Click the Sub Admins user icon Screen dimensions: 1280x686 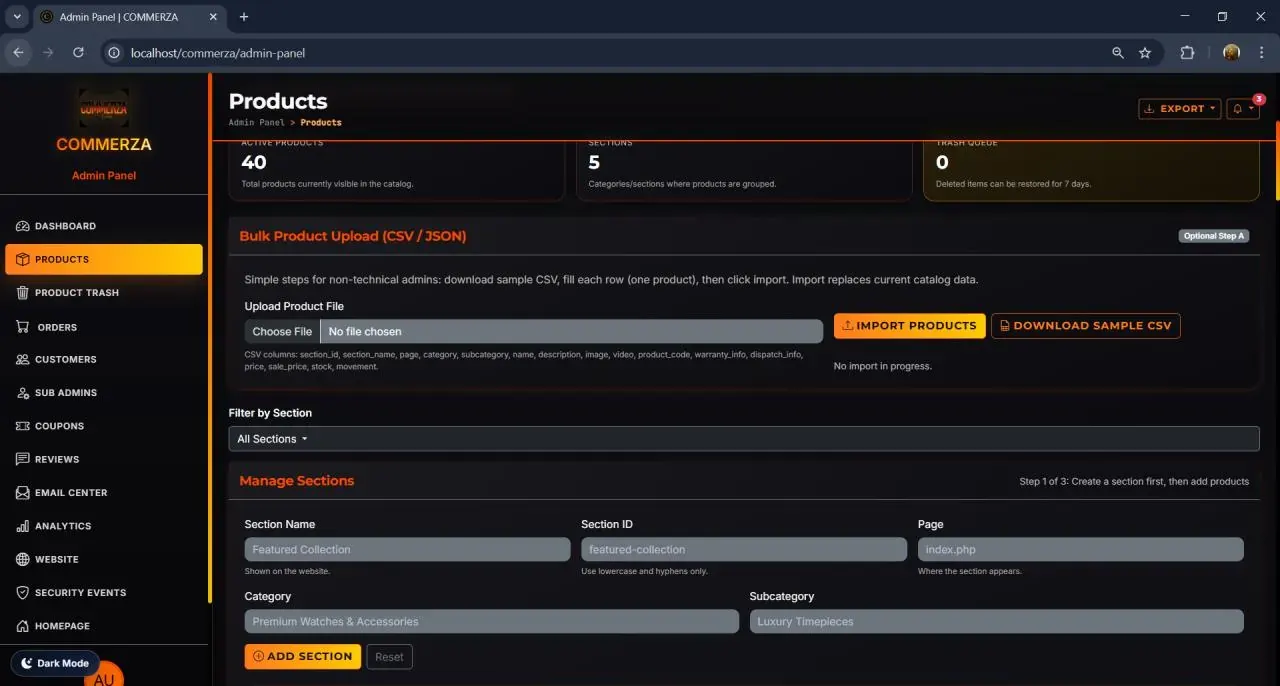(23, 393)
